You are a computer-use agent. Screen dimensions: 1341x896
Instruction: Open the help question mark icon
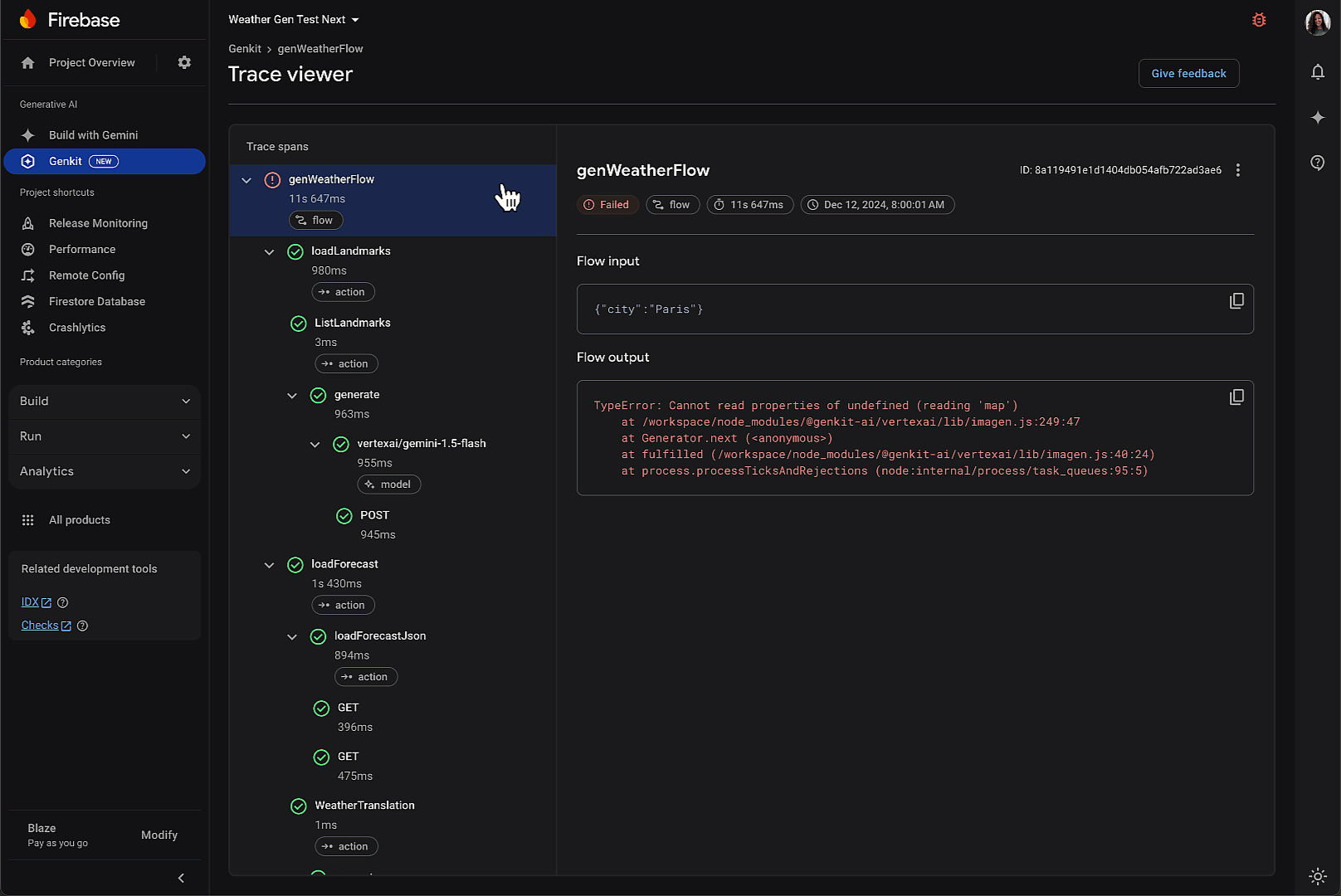click(1318, 163)
